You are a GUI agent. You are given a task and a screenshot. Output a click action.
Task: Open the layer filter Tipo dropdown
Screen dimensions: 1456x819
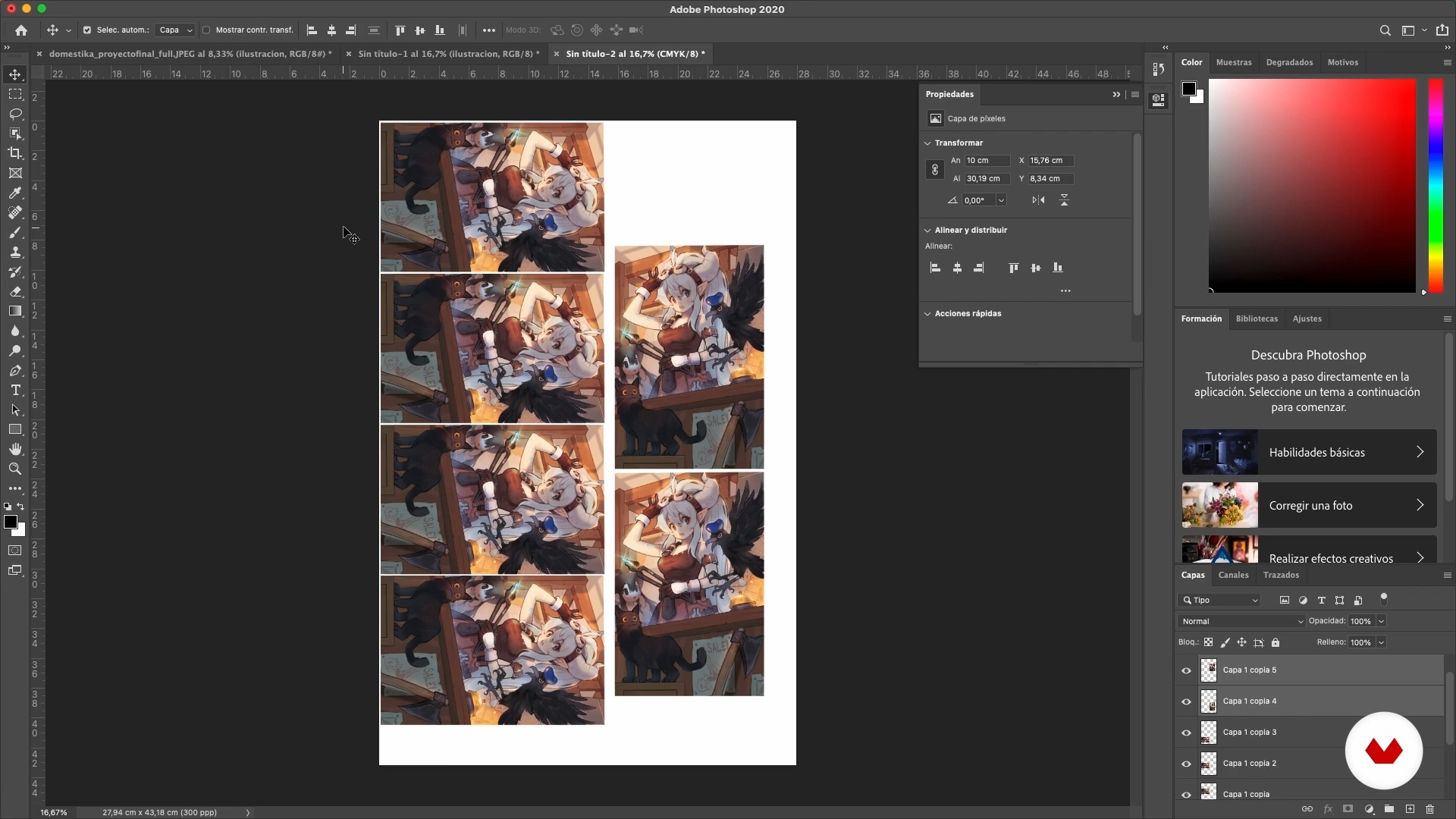[1219, 600]
